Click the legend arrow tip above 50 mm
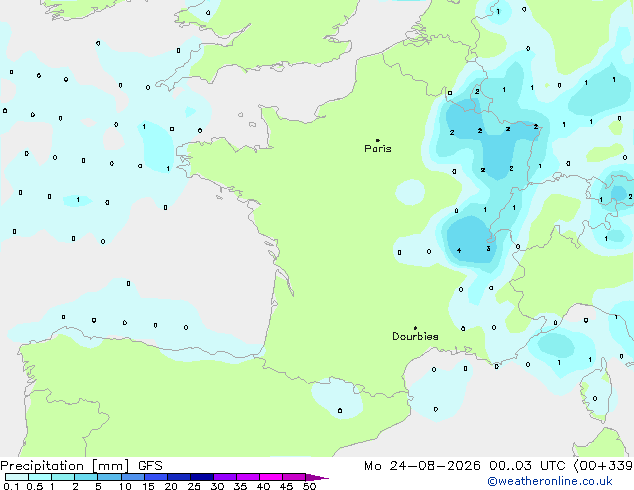This screenshot has width=634, height=490. (x=317, y=477)
